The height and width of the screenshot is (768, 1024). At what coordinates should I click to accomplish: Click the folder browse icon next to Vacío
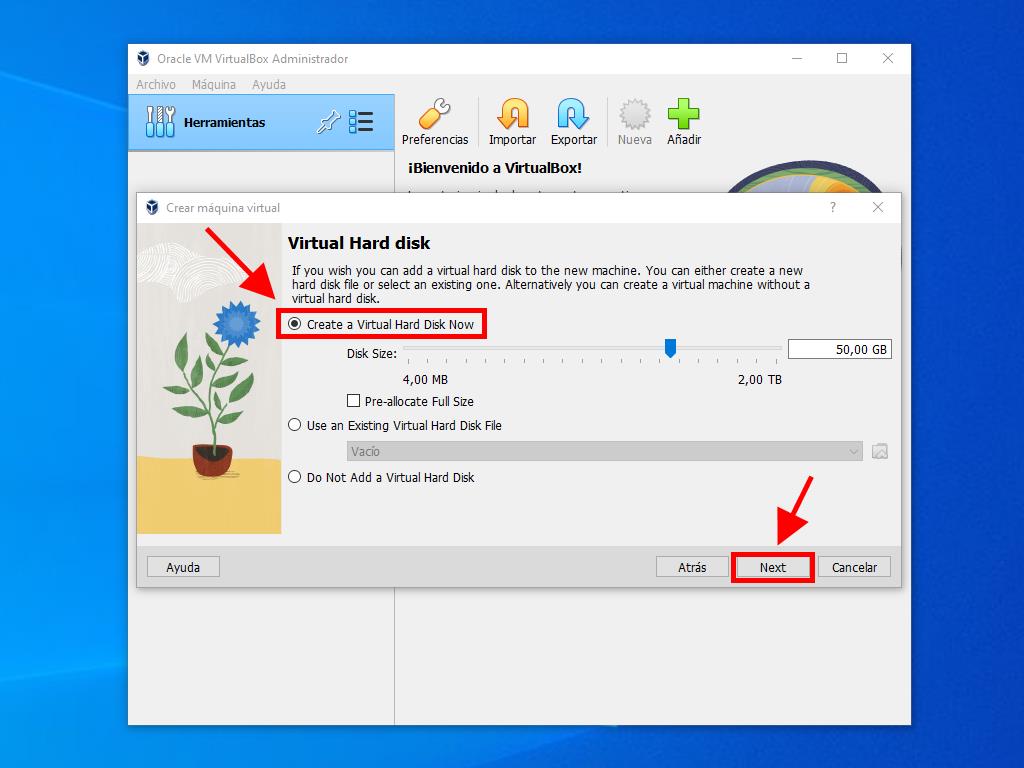[x=880, y=452]
